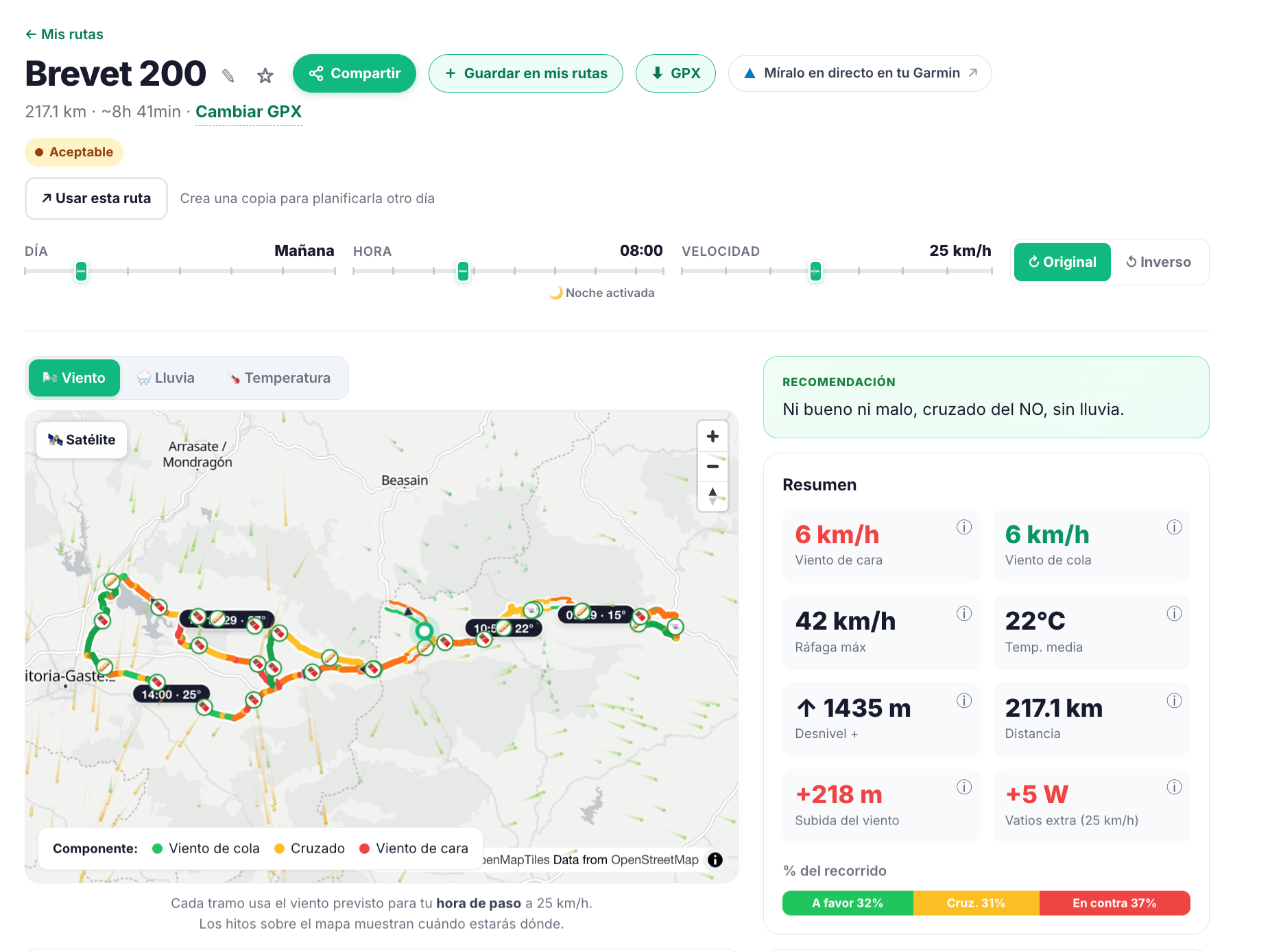Click info icon on Desnivel + card
The width and height of the screenshot is (1270, 952).
click(964, 700)
